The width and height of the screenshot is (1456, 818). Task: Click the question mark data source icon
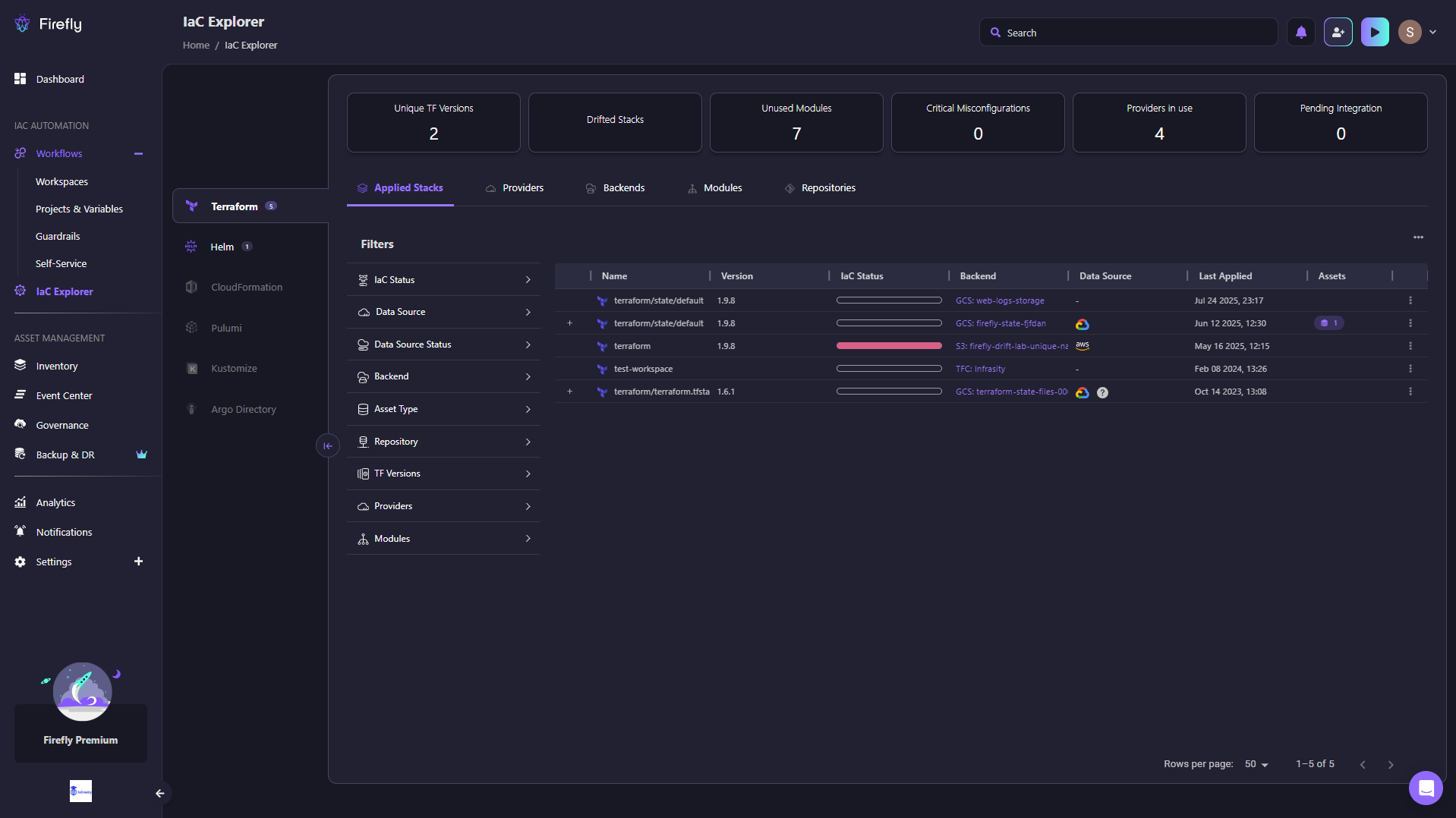point(1102,392)
